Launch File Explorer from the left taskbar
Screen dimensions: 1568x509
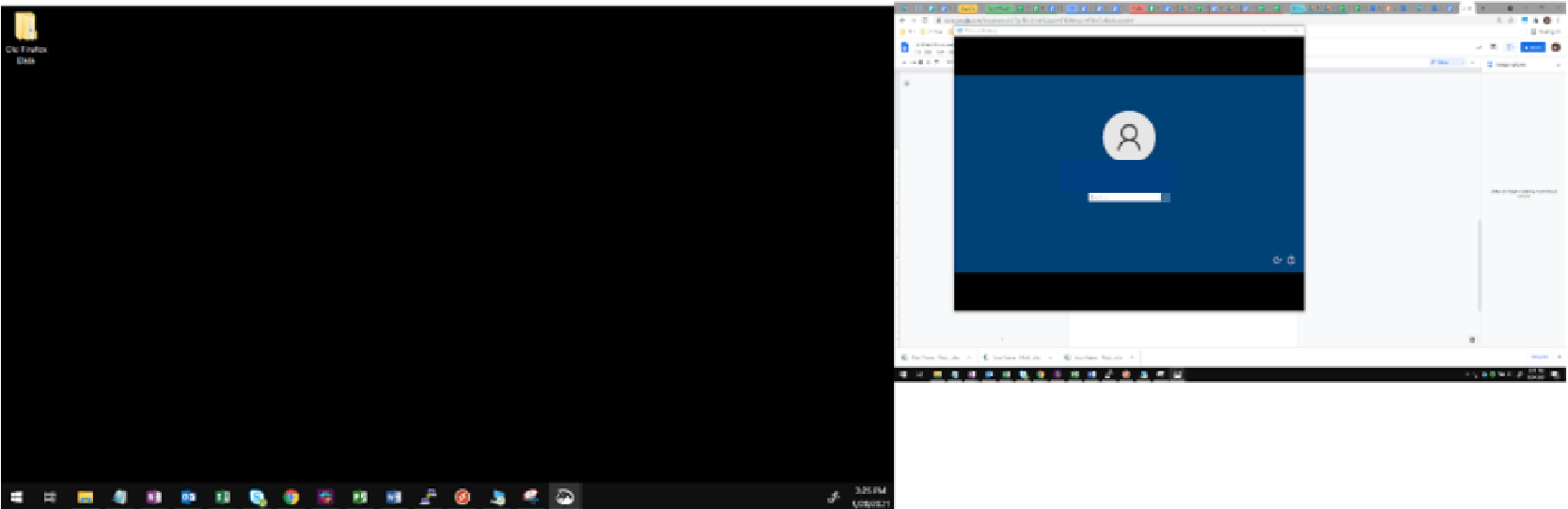(85, 497)
